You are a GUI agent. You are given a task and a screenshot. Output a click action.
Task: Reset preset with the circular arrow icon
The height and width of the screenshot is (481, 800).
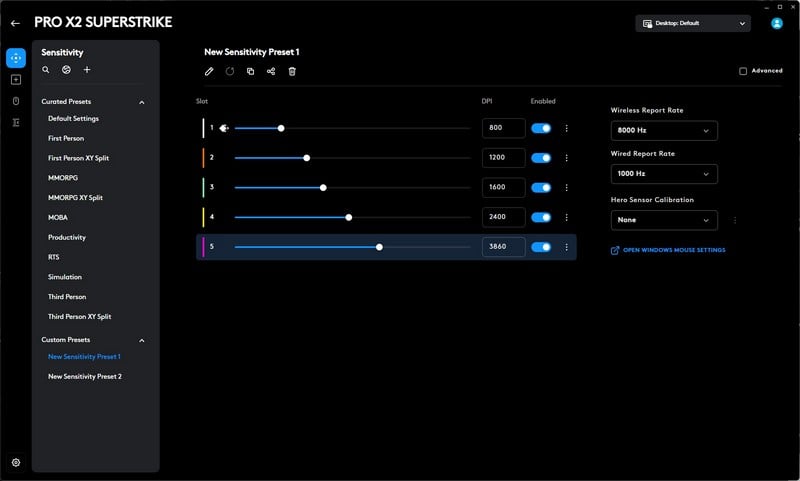click(230, 71)
